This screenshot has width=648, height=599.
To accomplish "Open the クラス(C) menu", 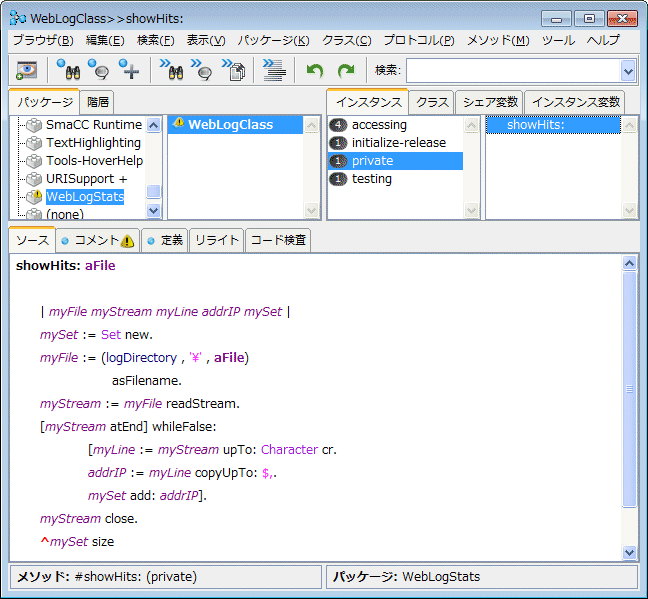I will point(346,40).
